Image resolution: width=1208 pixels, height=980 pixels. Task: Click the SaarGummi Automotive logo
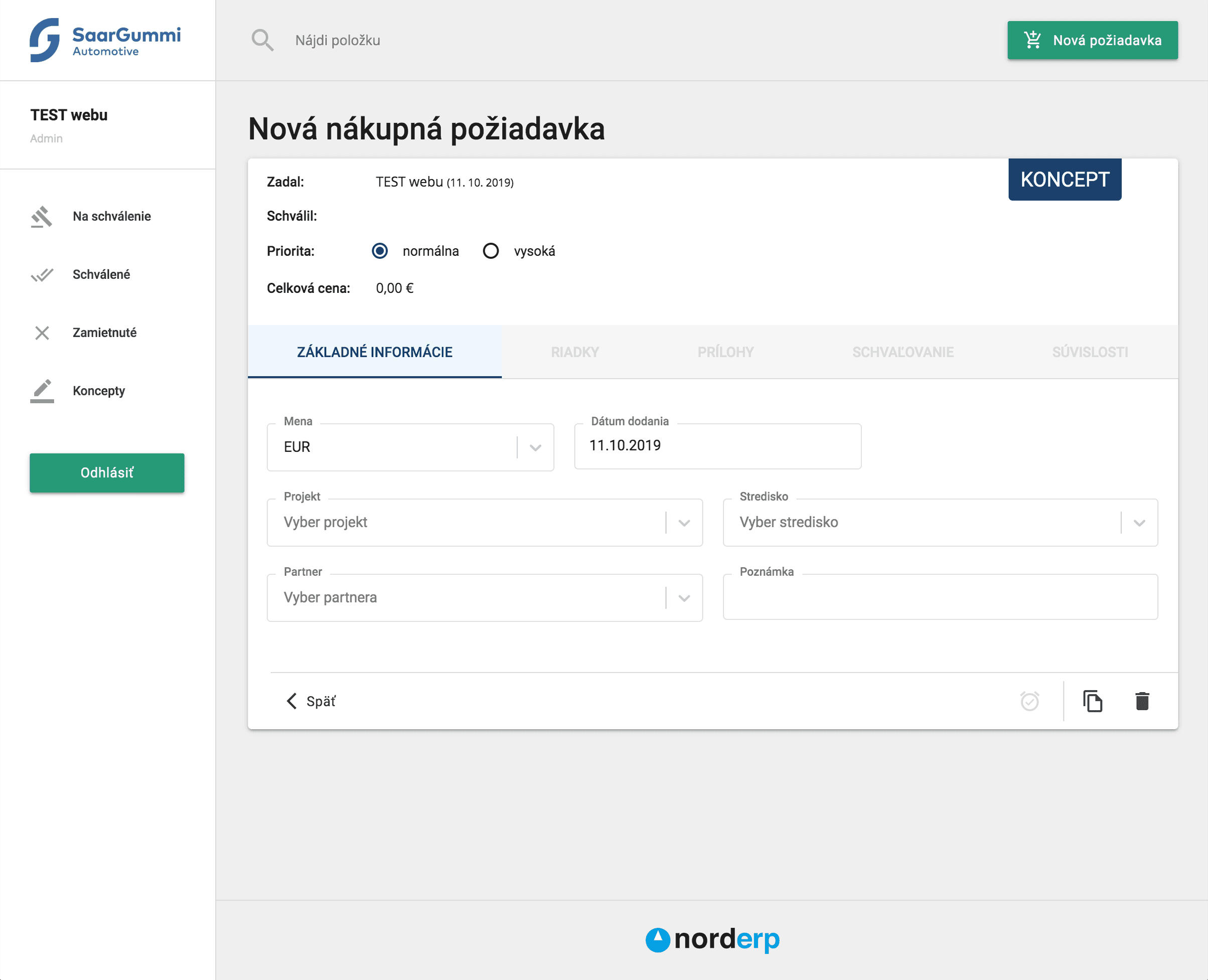(x=105, y=40)
